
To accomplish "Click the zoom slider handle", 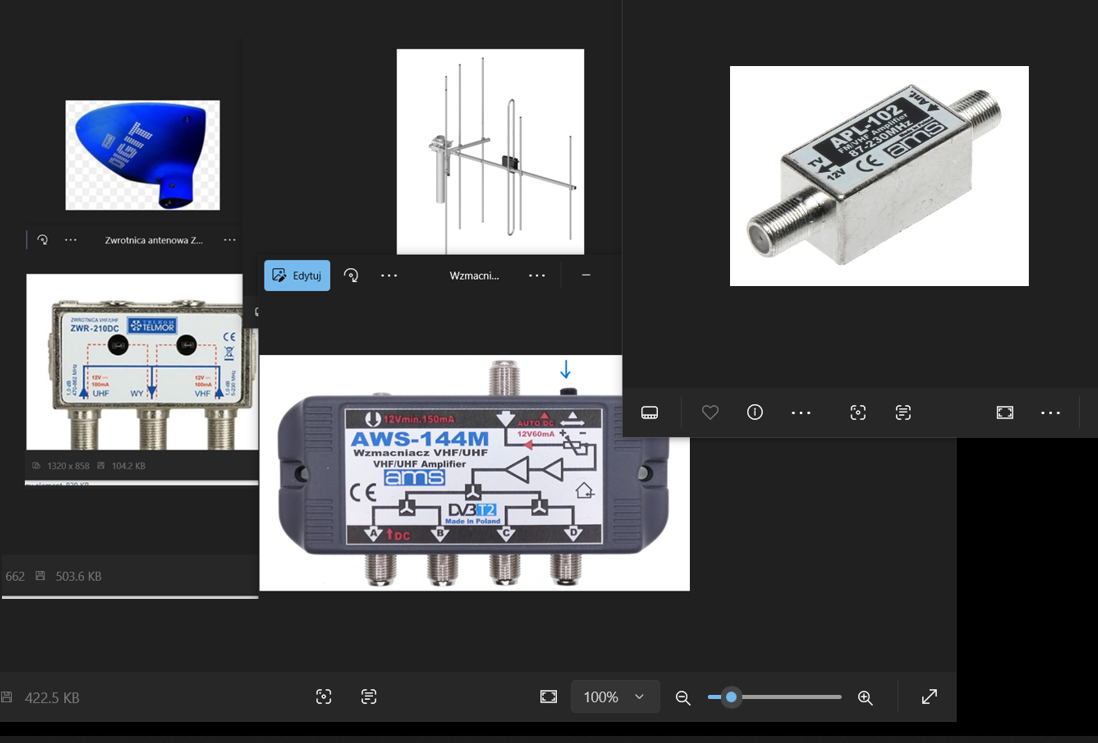I will coord(731,697).
